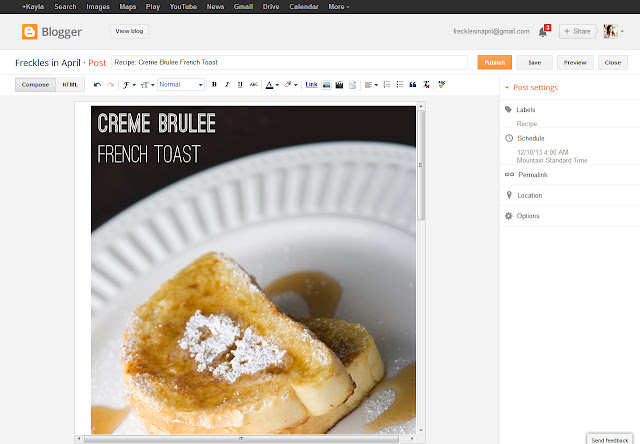The width and height of the screenshot is (640, 444).
Task: Click the Insert jump break icon
Action: pyautogui.click(x=352, y=85)
